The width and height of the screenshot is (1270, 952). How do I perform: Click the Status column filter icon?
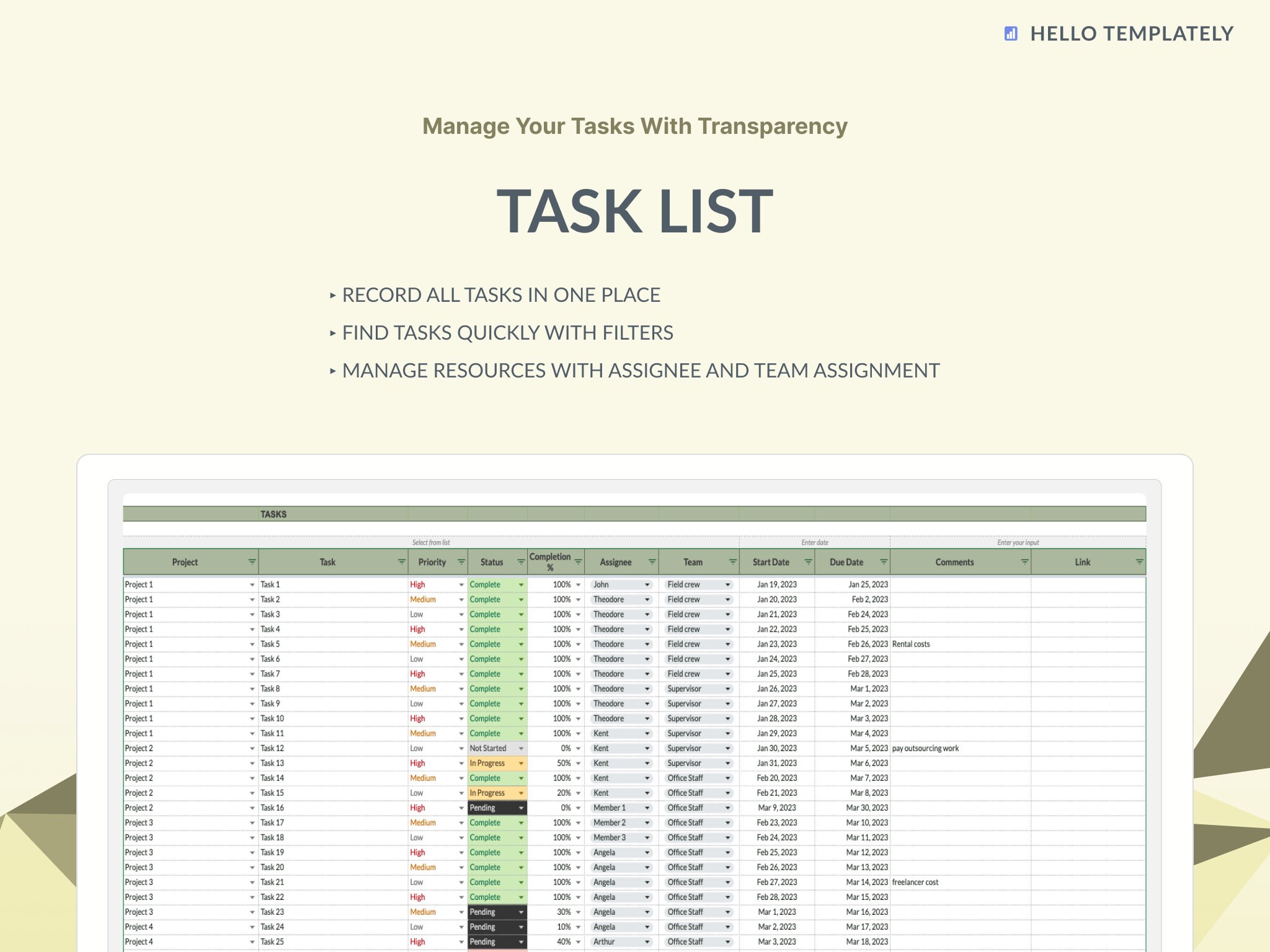(520, 562)
